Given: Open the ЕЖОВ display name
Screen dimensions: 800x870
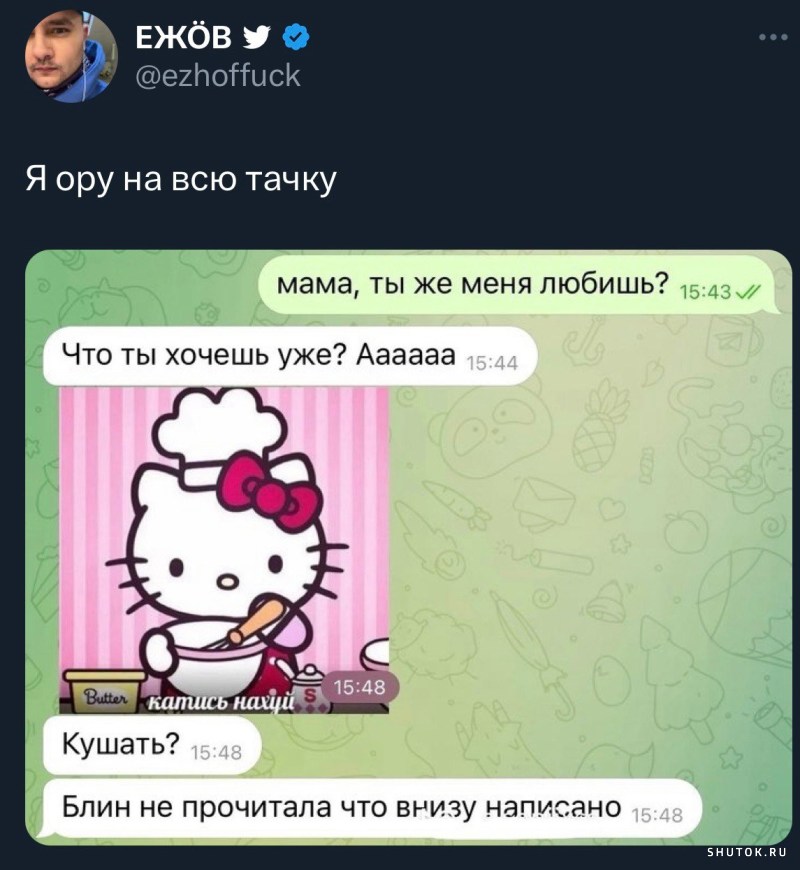Looking at the screenshot, I should [184, 38].
